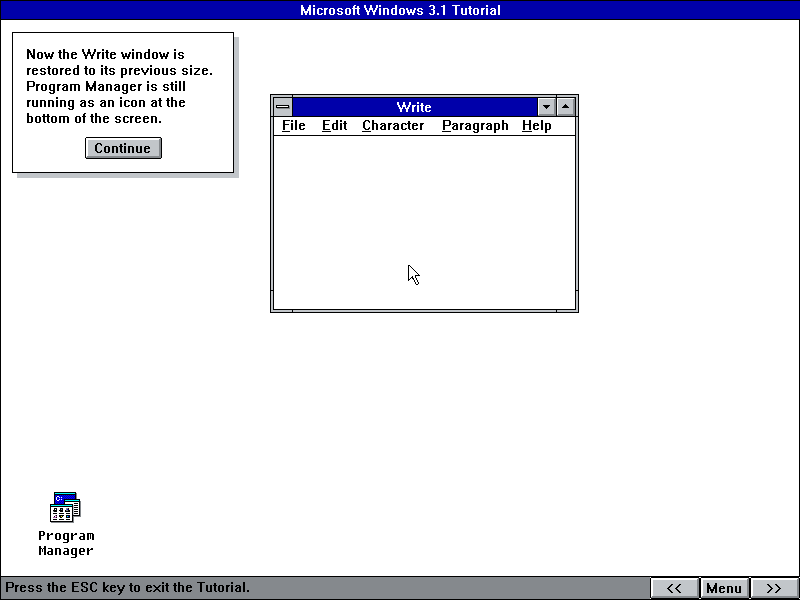Open the Edit menu in Write
Image resolution: width=800 pixels, height=600 pixels.
(334, 126)
